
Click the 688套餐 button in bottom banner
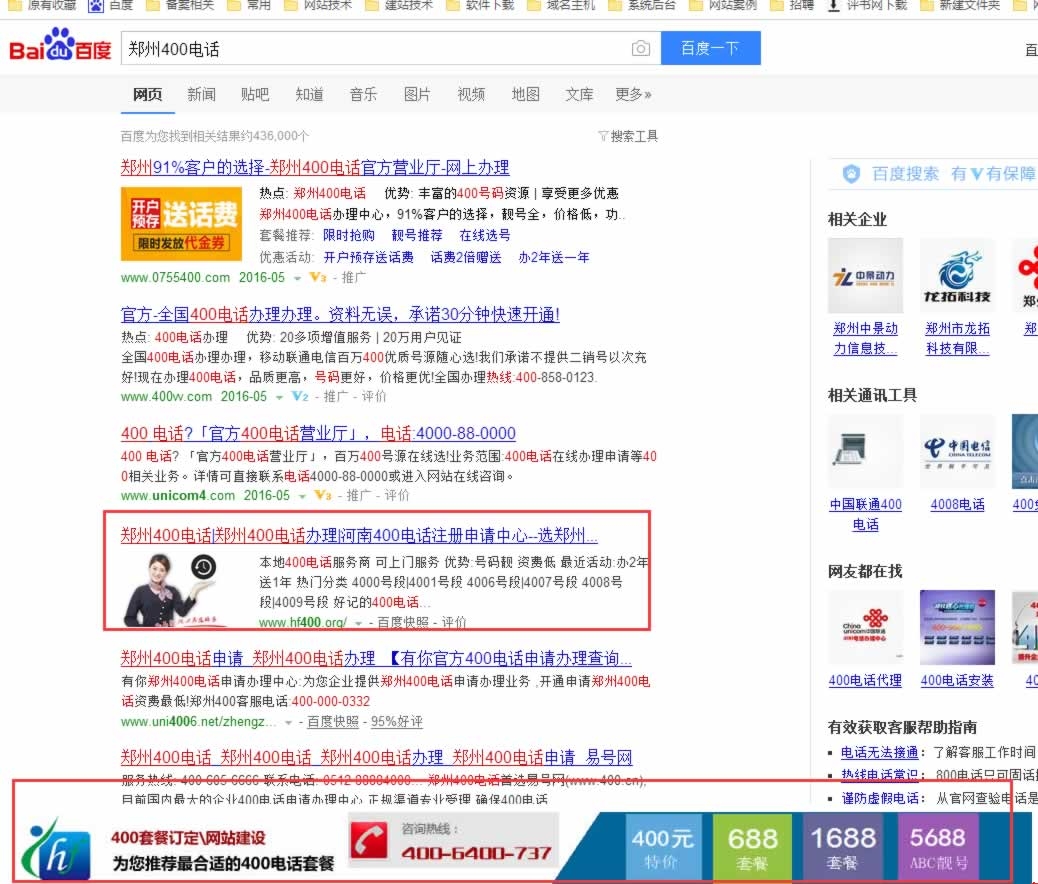pos(752,845)
